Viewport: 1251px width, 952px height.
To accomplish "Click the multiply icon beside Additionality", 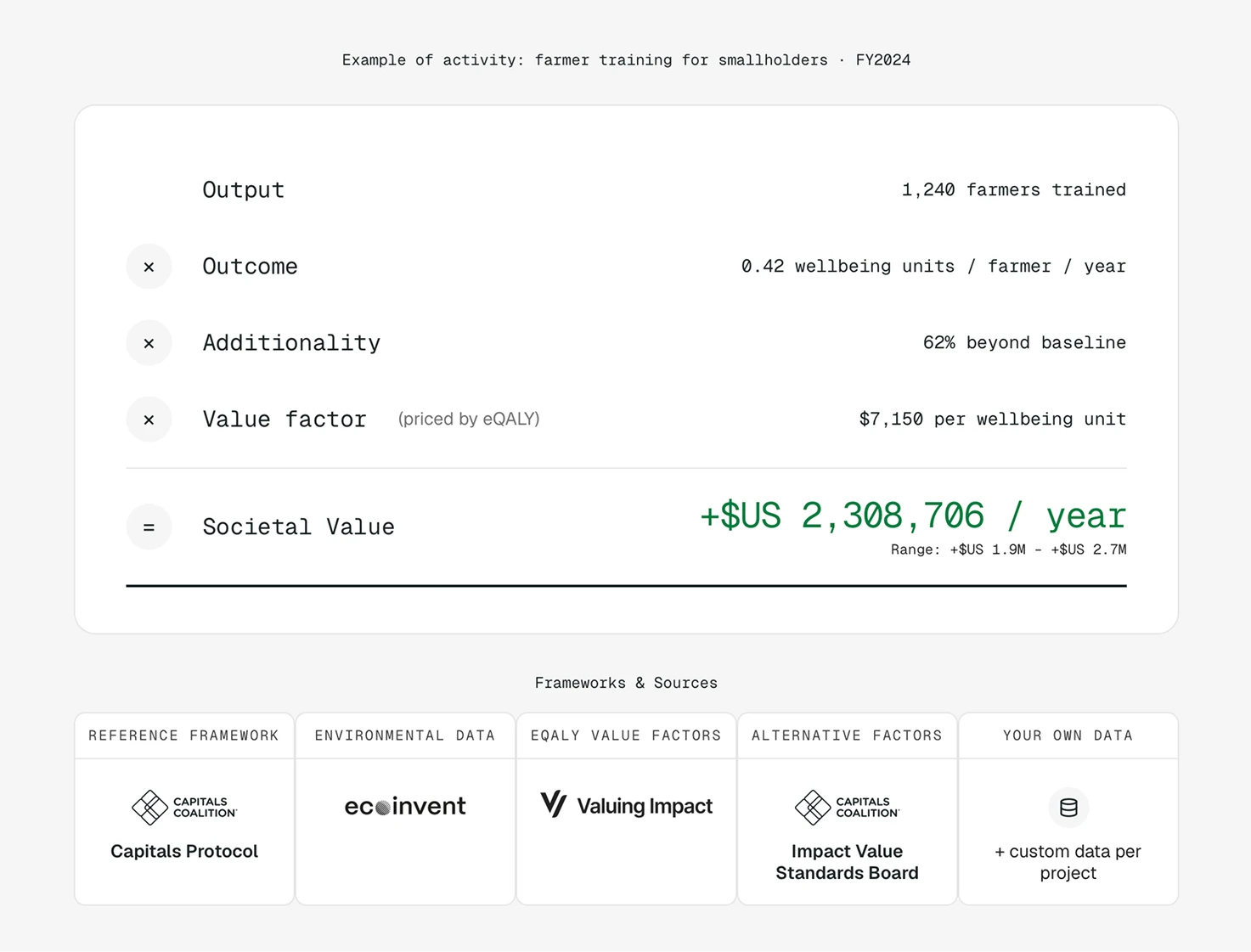I will click(149, 343).
